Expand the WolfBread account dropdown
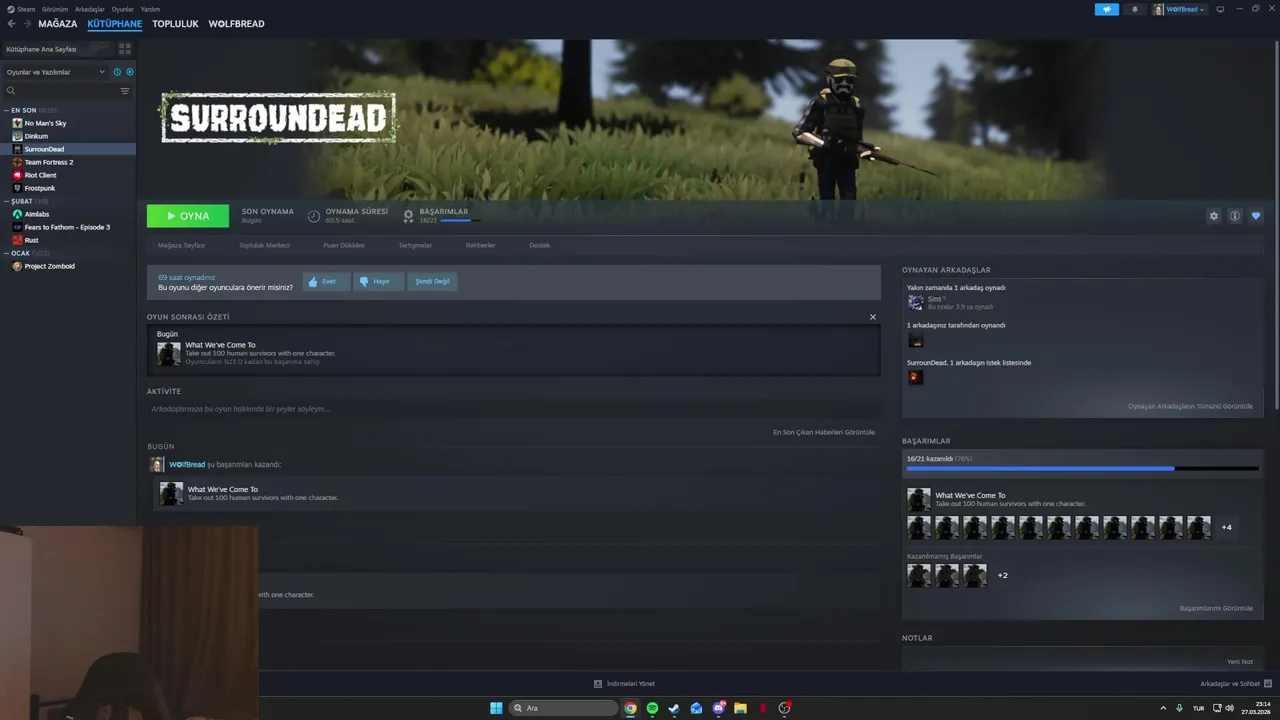The height and width of the screenshot is (720, 1280). click(x=1180, y=9)
